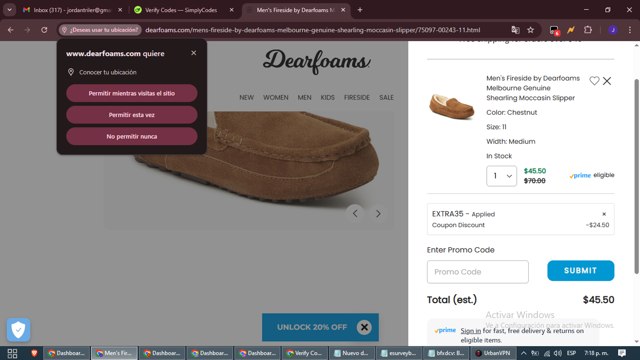Select the Men's Fireside by Dearfoams tab
Screen dimensions: 640x360
coord(296,10)
